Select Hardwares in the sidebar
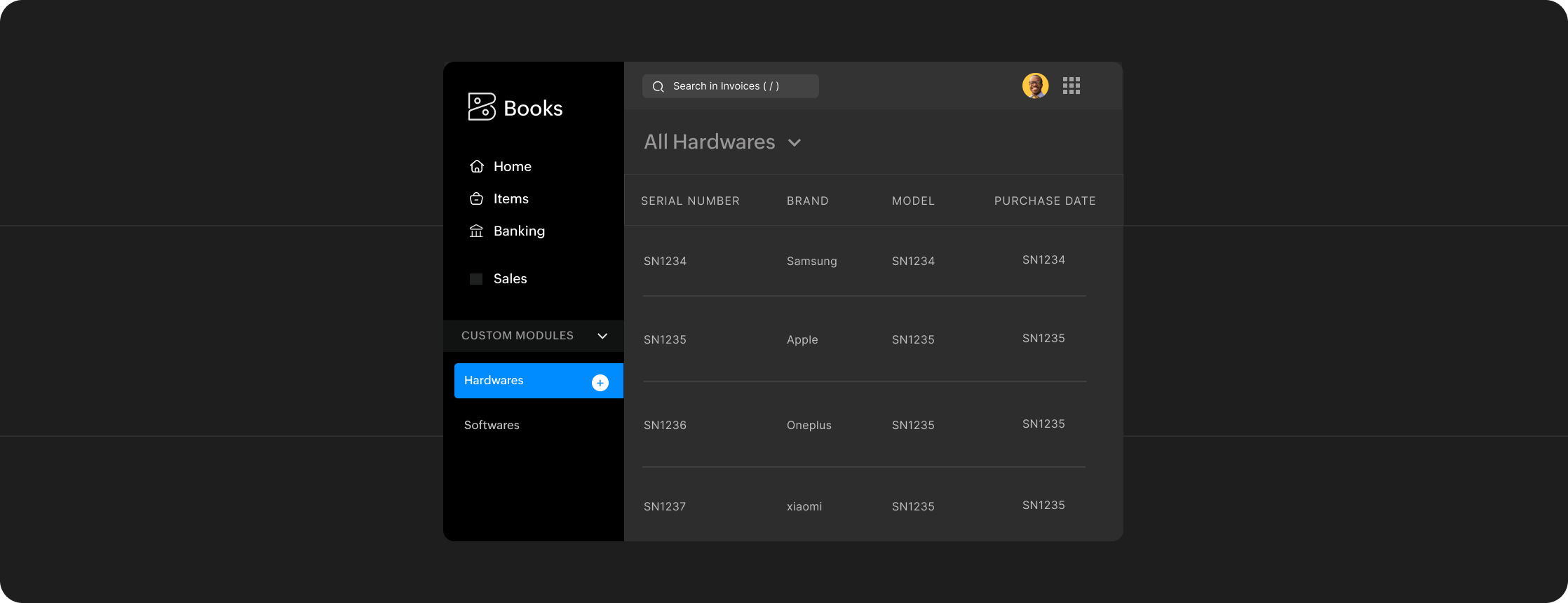 [494, 380]
